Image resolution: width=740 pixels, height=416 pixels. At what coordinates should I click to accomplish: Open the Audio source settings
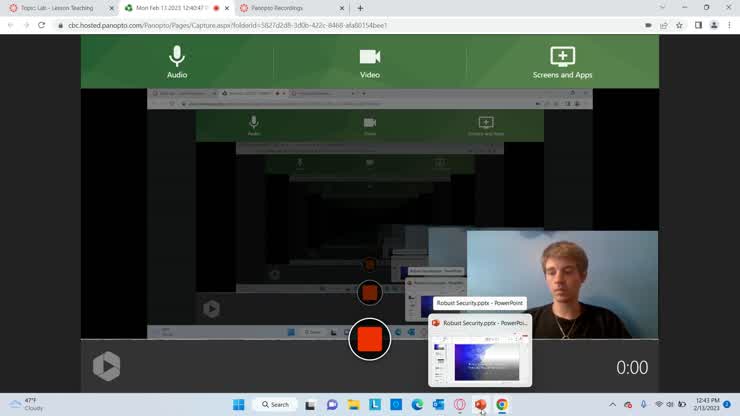177,61
